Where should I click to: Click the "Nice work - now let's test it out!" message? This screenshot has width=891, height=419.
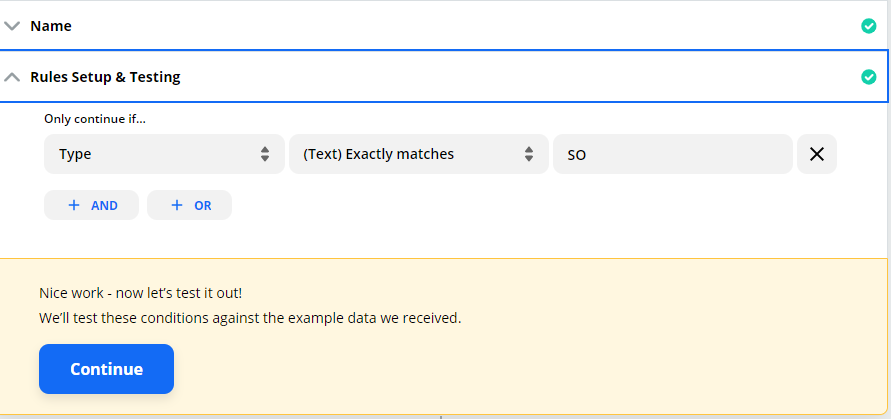tap(140, 293)
